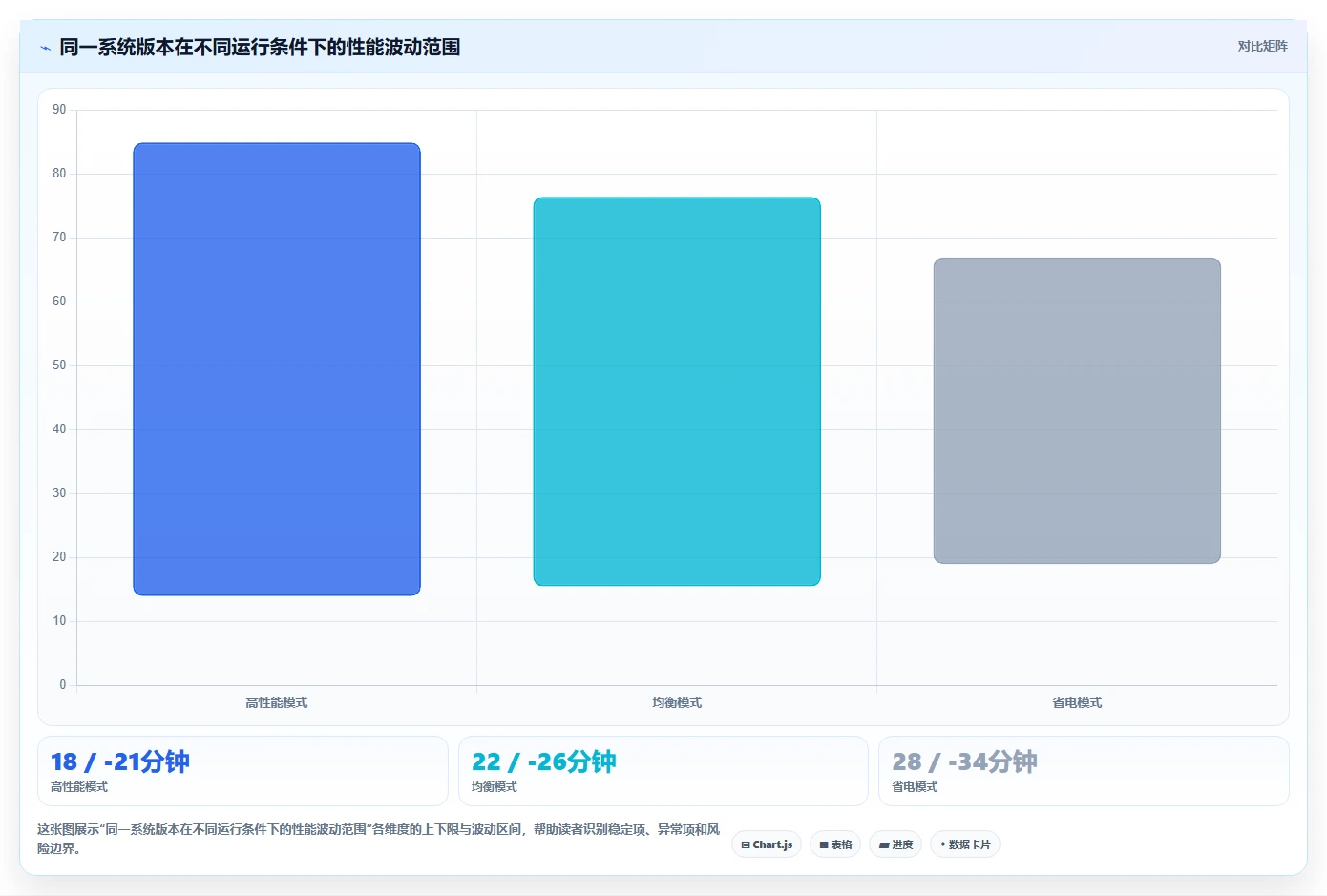Click the 省电模式 x-axis label
Screen dimensions: 1327x896
(1077, 702)
